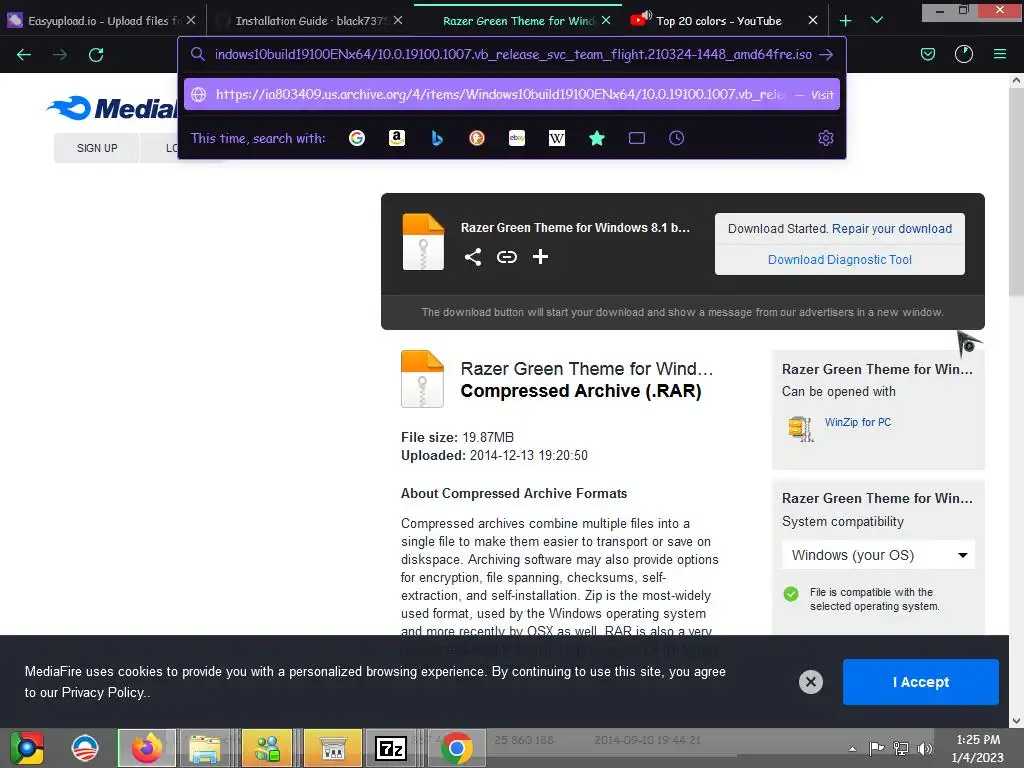Screen dimensions: 1024x768
Task: Open the Repair your download link
Action: coord(892,229)
